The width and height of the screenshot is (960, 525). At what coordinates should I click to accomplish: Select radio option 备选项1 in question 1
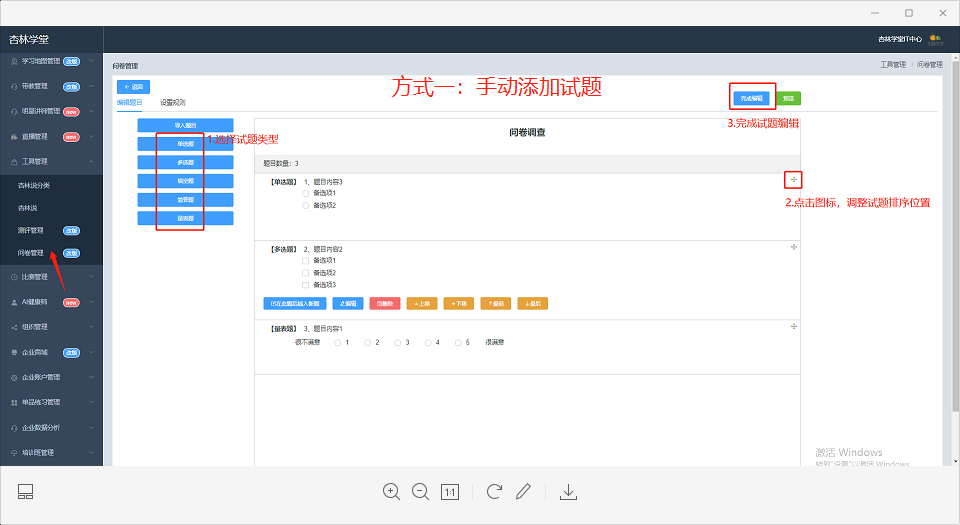click(x=306, y=193)
